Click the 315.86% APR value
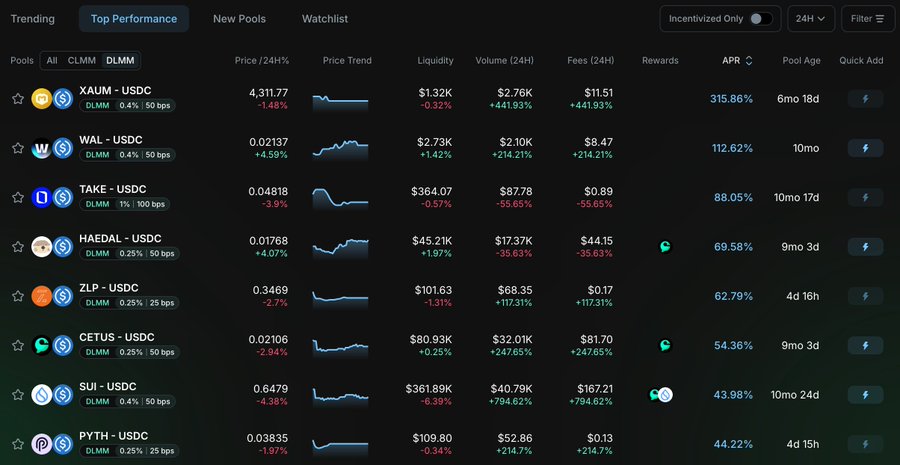900x465 pixels. [731, 99]
